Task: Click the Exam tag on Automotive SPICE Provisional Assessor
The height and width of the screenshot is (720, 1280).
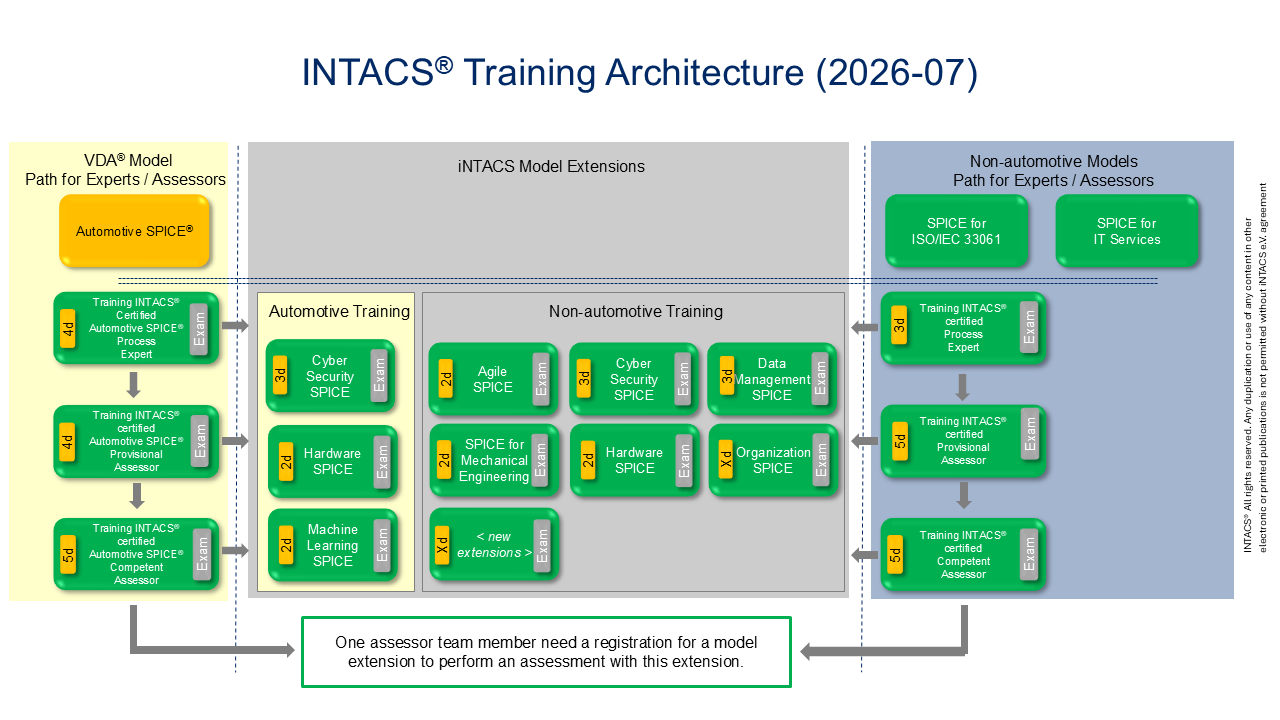Action: (x=200, y=439)
